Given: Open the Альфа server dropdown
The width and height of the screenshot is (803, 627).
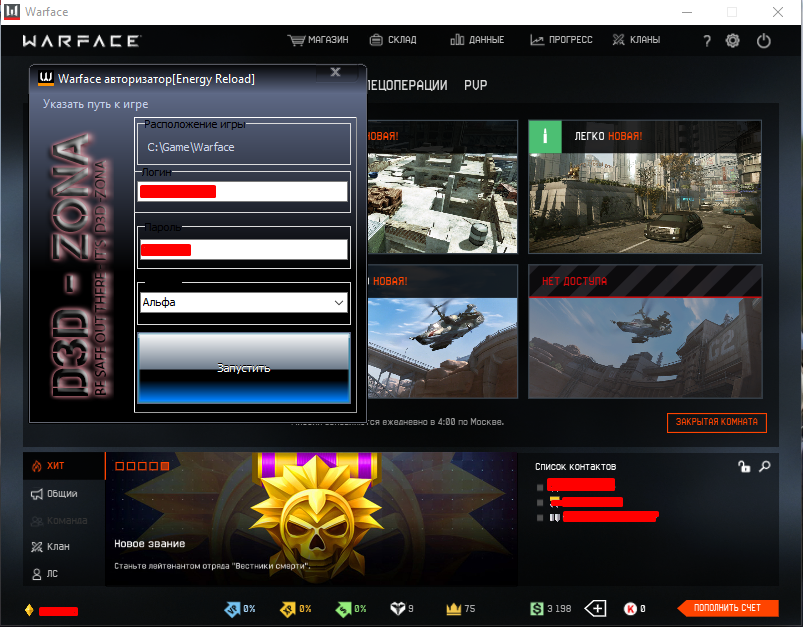Looking at the screenshot, I should pos(244,302).
